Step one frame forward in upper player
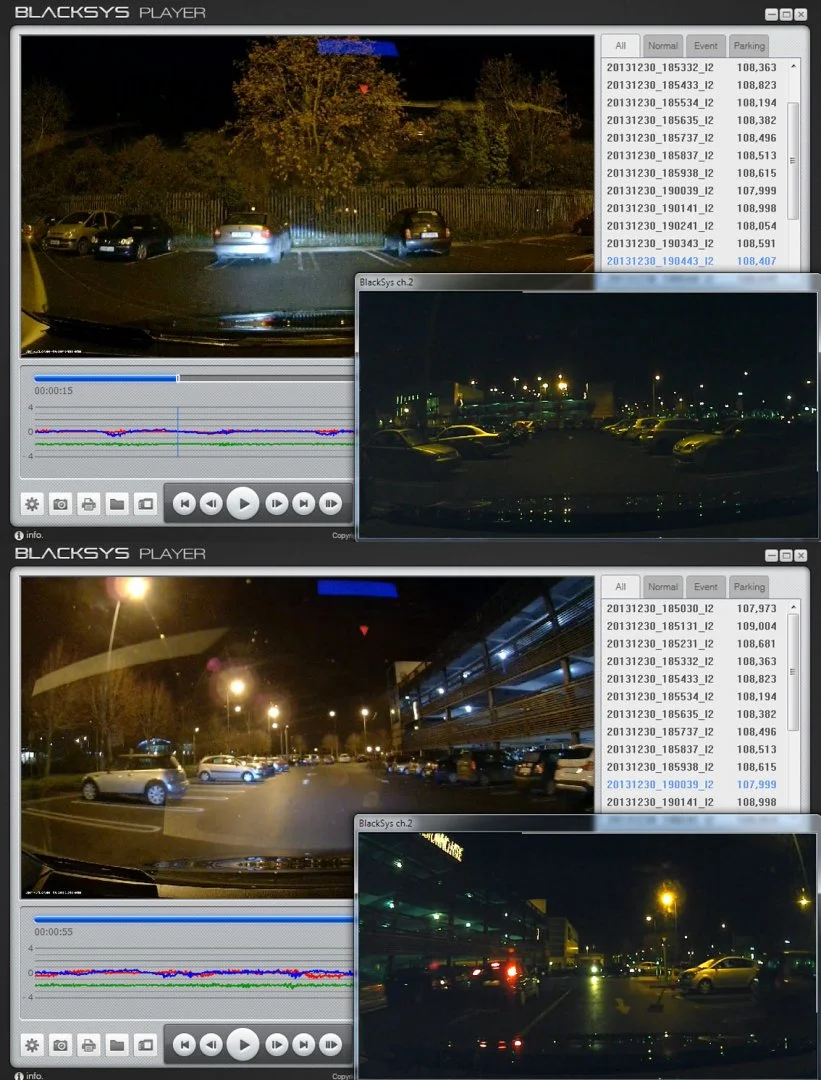Viewport: 821px width, 1080px height. click(276, 504)
